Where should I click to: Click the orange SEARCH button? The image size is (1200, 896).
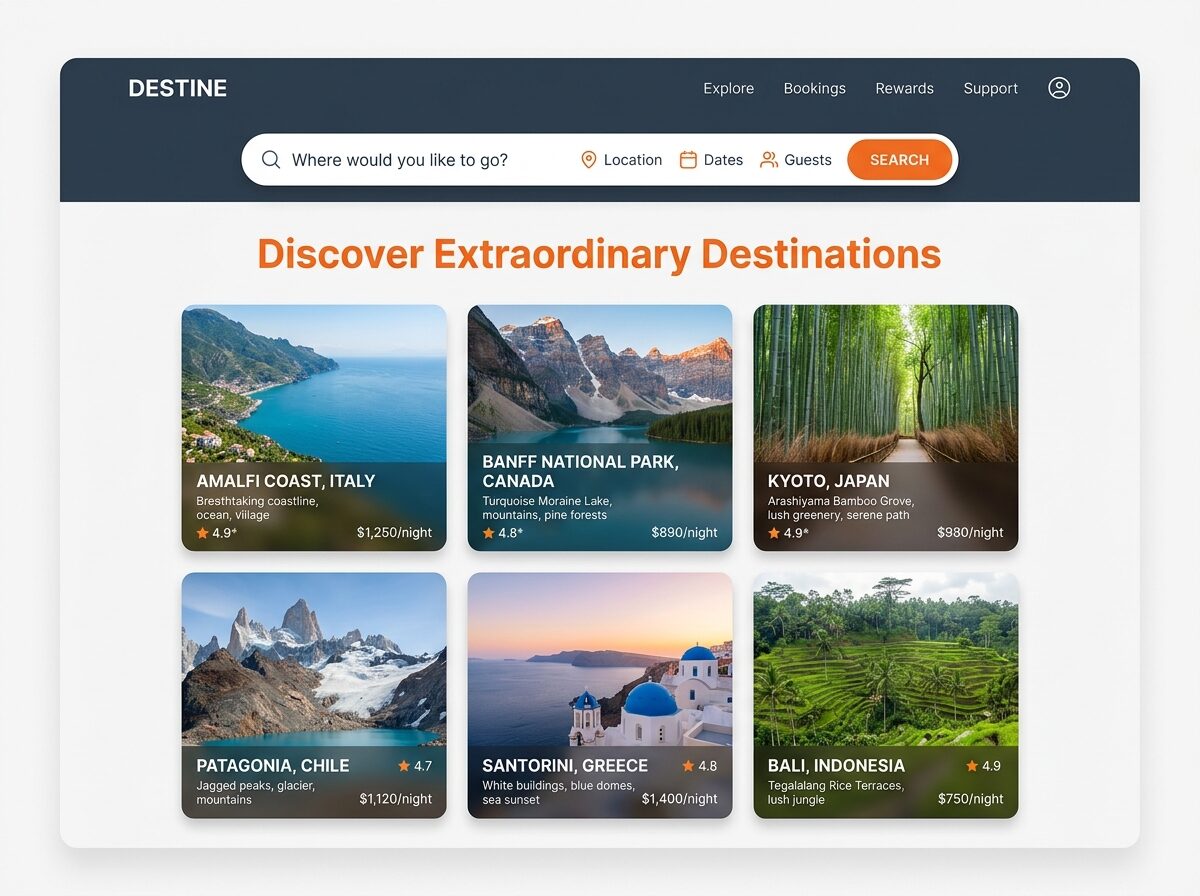[900, 160]
